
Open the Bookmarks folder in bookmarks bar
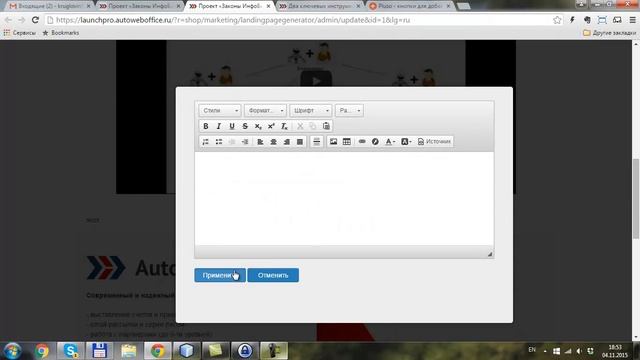click(61, 33)
